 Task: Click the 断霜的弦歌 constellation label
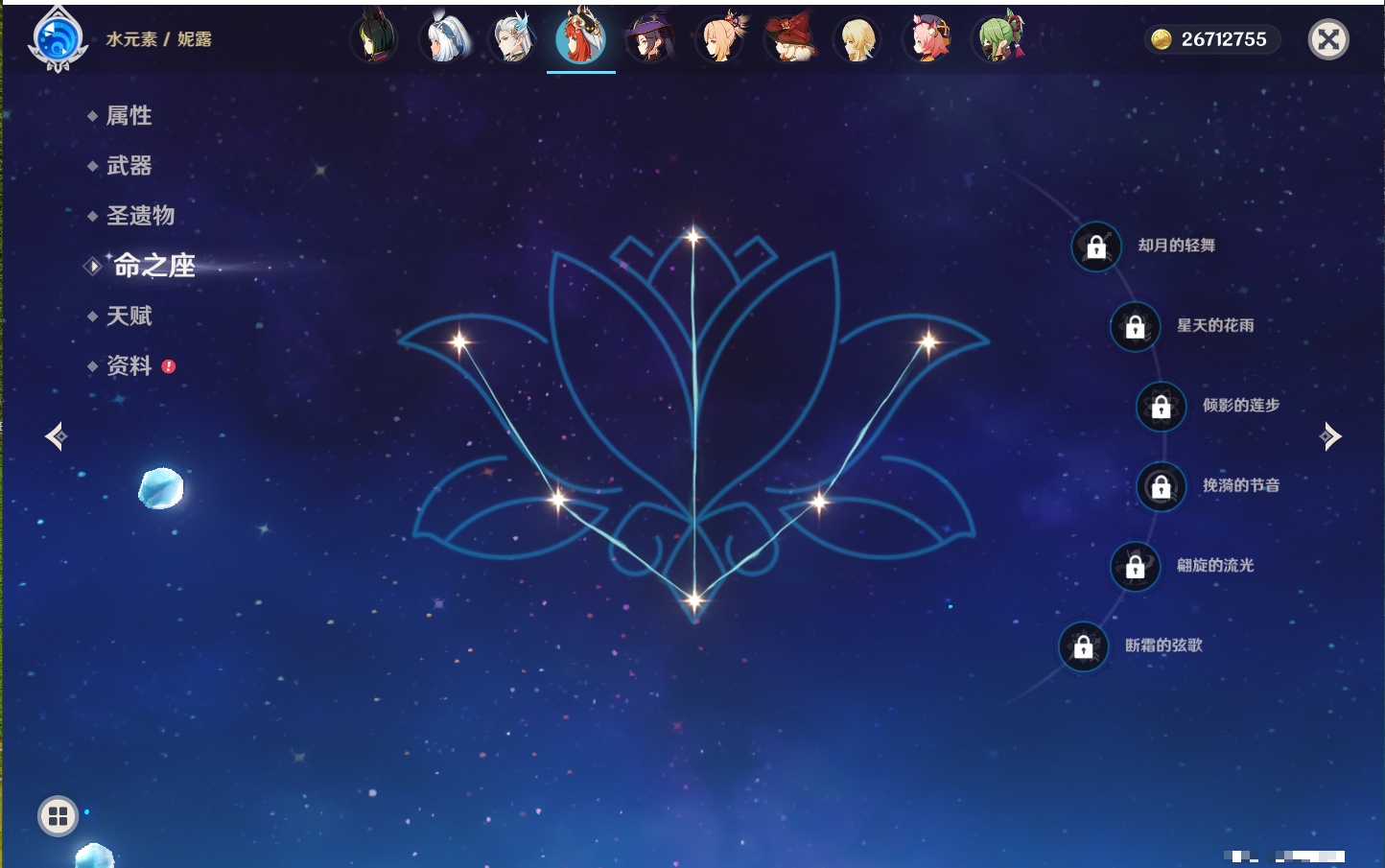coord(1163,645)
